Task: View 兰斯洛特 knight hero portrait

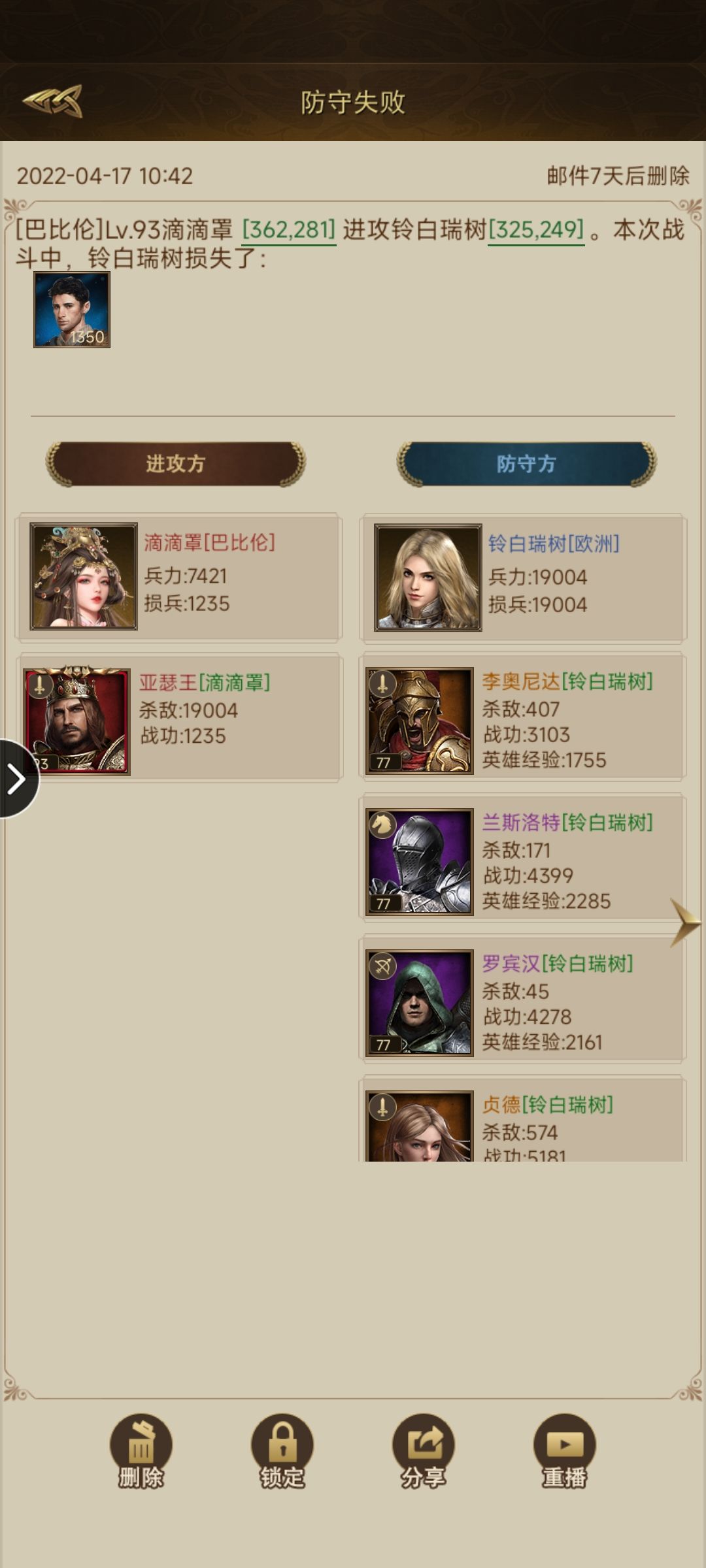Action: tap(420, 862)
